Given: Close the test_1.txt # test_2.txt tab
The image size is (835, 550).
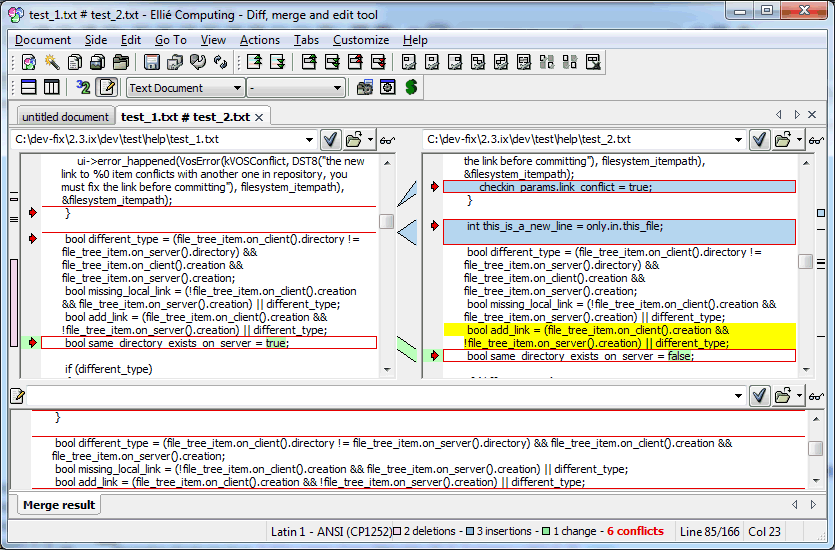Looking at the screenshot, I should tap(259, 117).
